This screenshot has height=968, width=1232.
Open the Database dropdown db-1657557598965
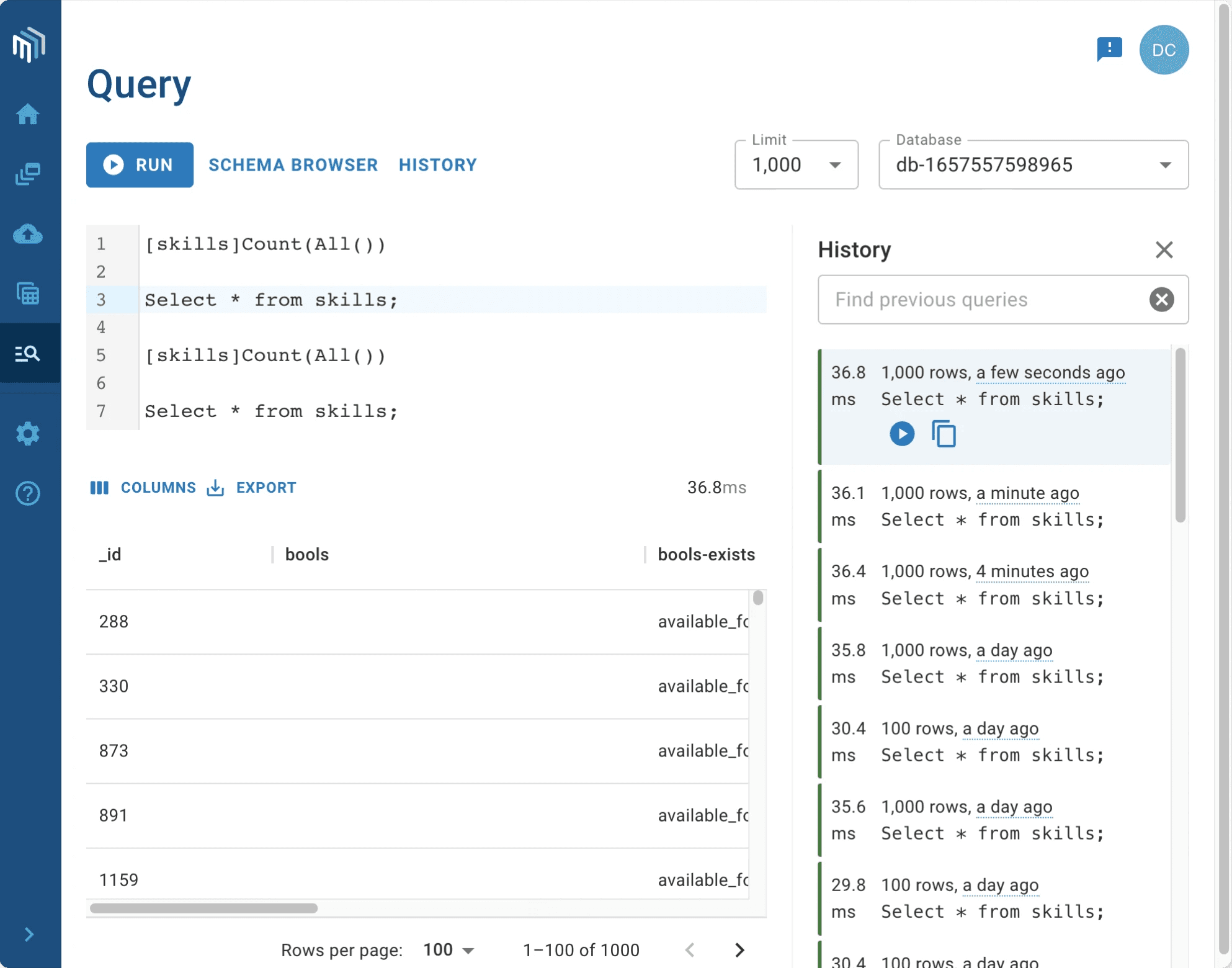click(1033, 165)
